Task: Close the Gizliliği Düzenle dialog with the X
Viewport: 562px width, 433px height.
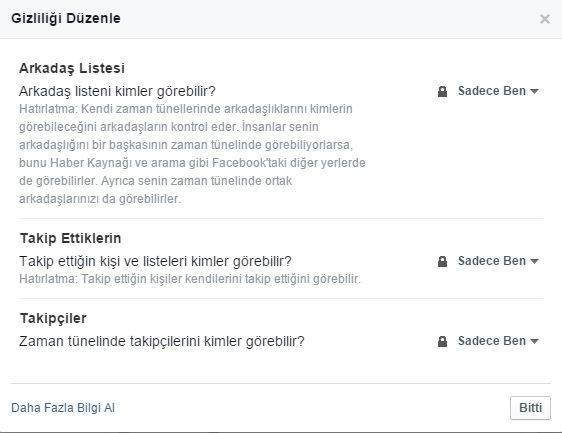Action: click(x=545, y=19)
